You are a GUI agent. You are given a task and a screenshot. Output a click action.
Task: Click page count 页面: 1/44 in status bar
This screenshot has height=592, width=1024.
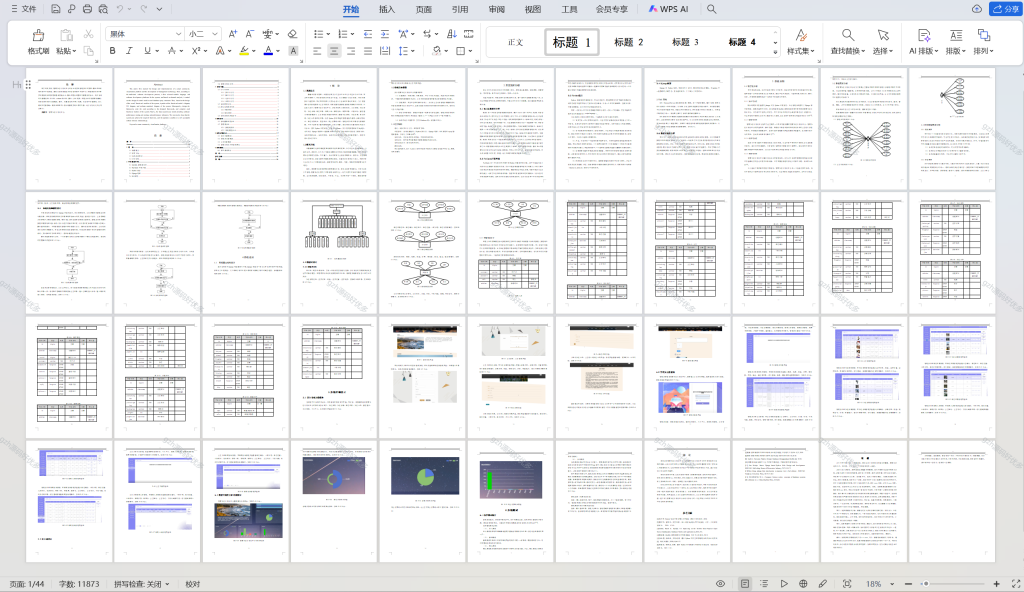[27, 584]
